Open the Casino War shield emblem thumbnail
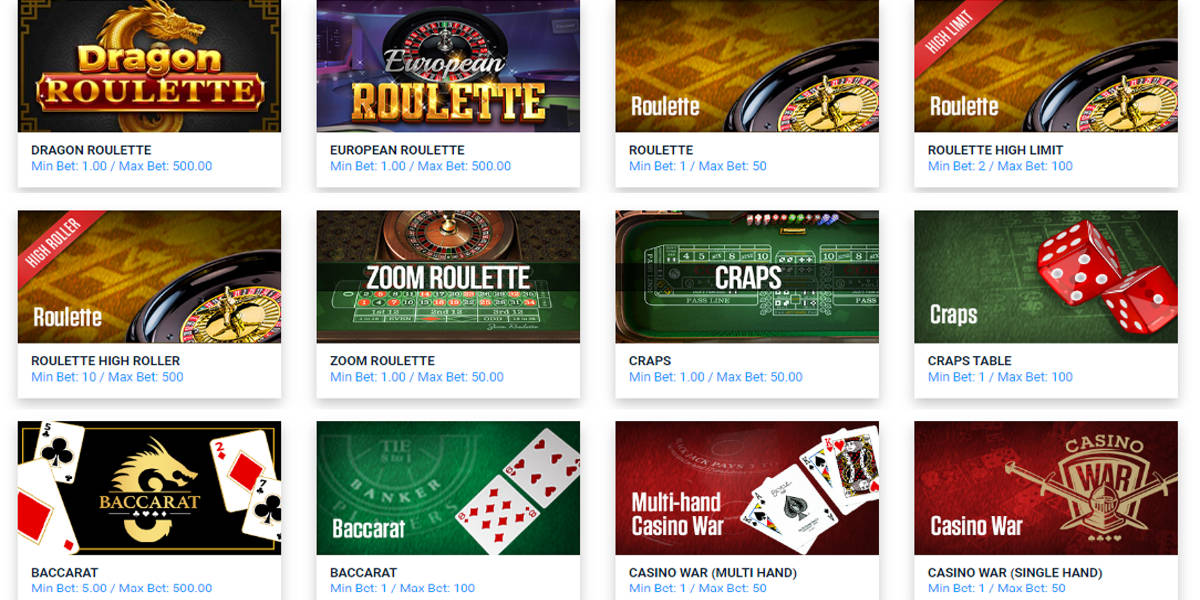Image resolution: width=1200 pixels, height=600 pixels. pos(1046,488)
